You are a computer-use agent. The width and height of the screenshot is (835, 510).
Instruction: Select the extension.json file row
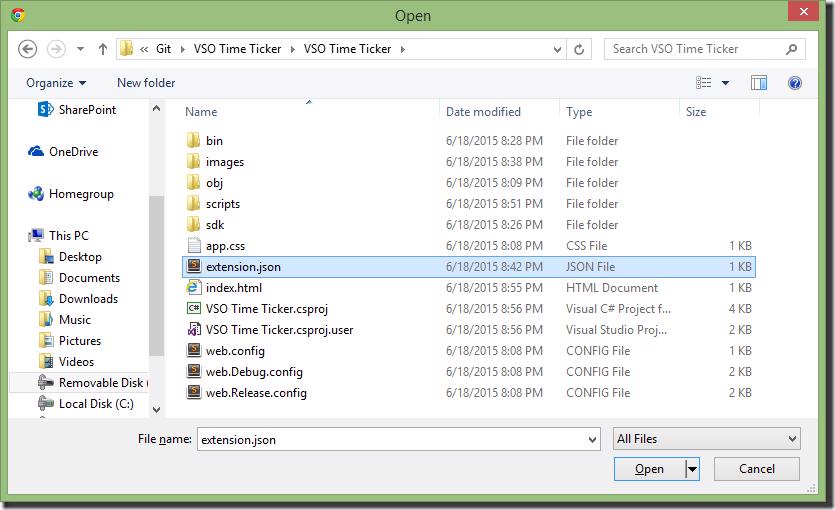click(x=469, y=267)
